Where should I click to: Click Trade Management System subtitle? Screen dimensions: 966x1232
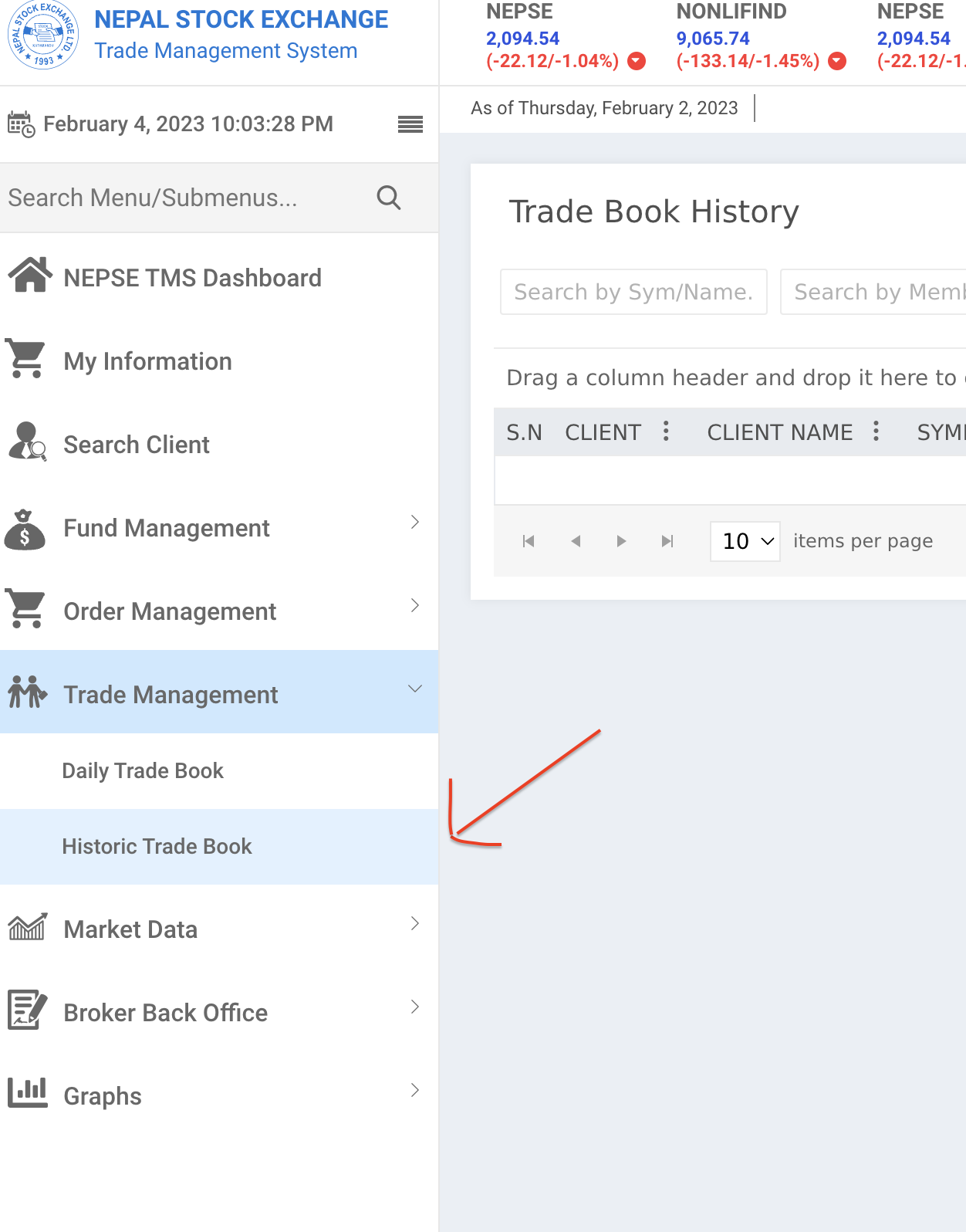point(226,51)
